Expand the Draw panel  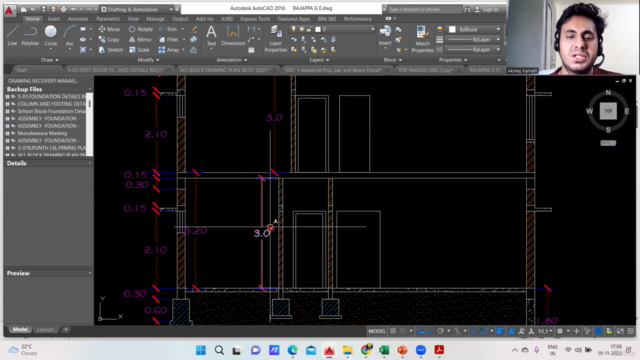pyautogui.click(x=50, y=60)
